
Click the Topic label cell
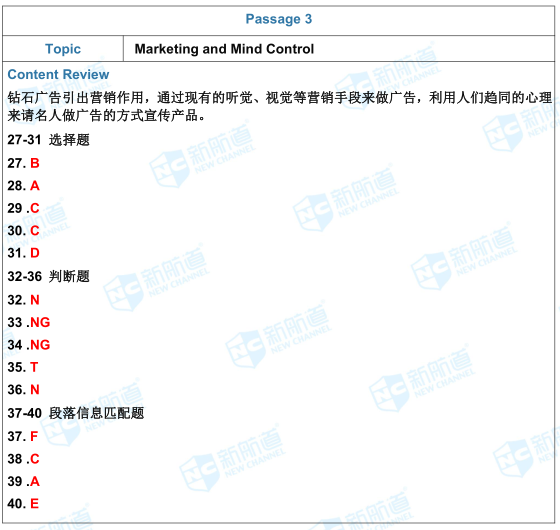[x=63, y=49]
